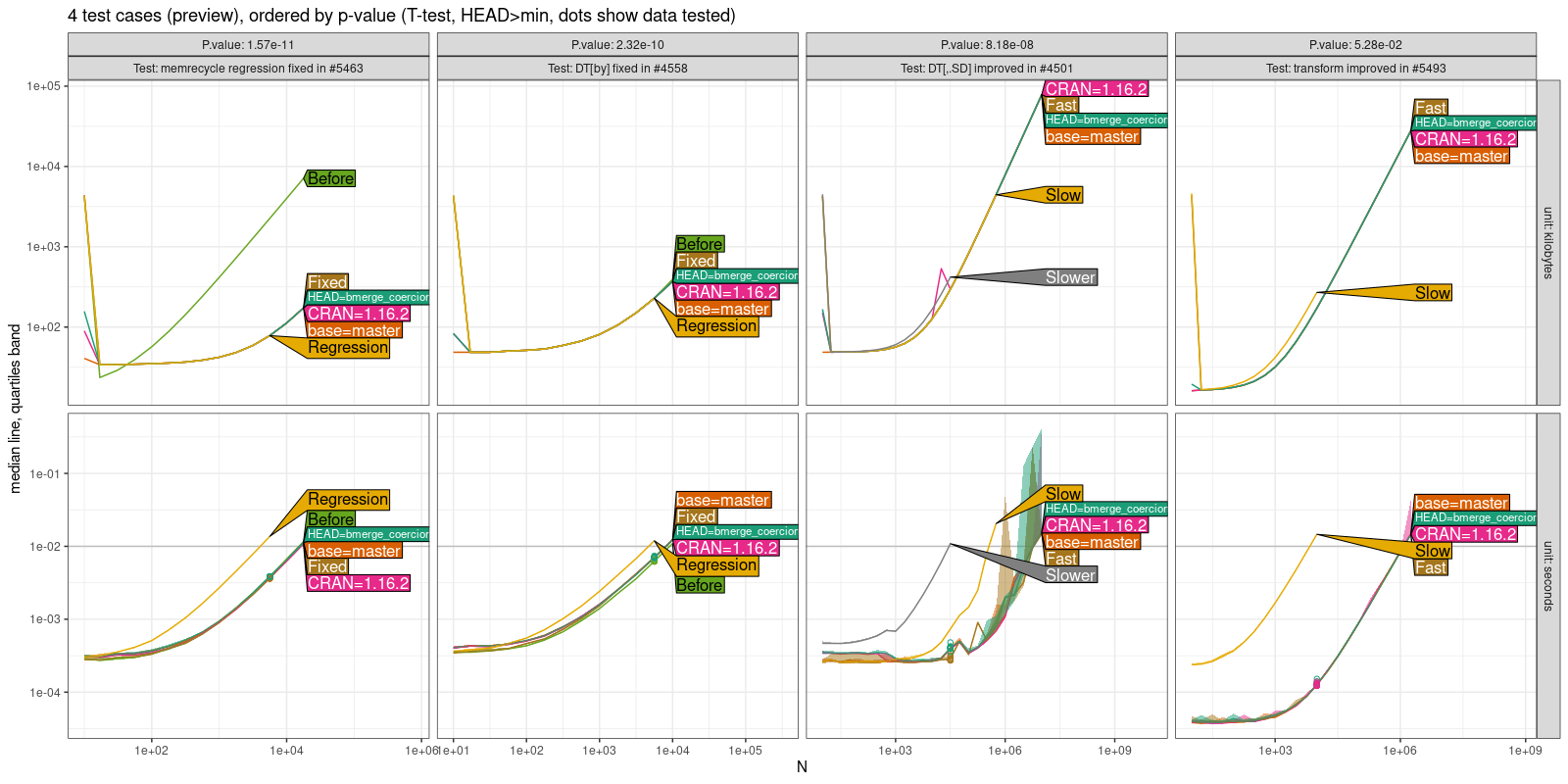Click x-axis tick '1e+04' under memrecycle panel
Screen dimensions: 1568x784
tap(287, 751)
